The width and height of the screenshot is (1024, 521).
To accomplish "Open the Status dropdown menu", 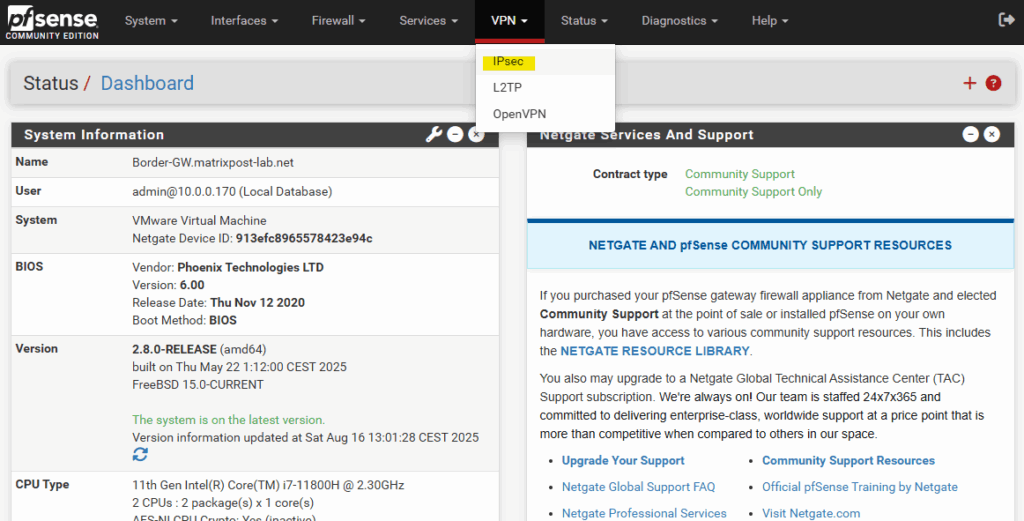I will click(x=584, y=21).
